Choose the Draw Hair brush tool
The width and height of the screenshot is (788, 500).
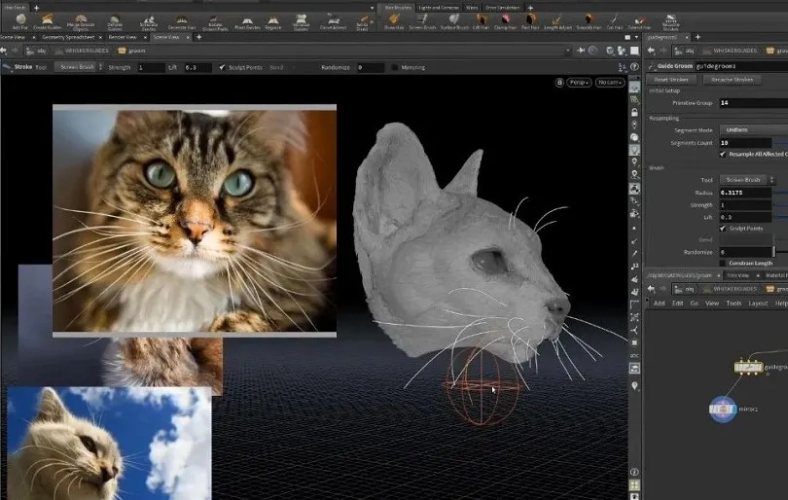pyautogui.click(x=394, y=21)
